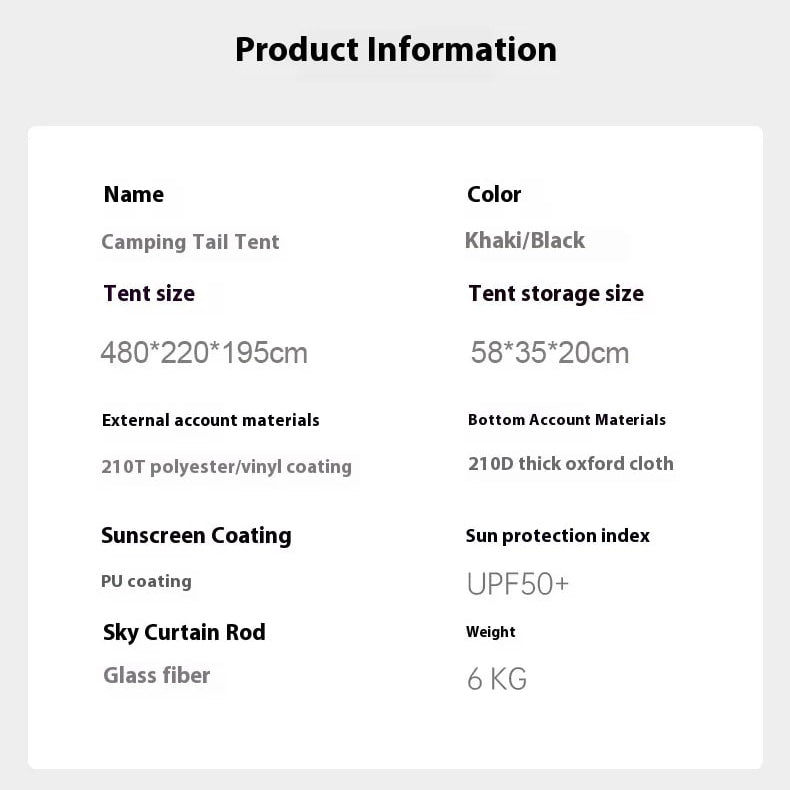Click the Tent storage size label

(x=556, y=293)
